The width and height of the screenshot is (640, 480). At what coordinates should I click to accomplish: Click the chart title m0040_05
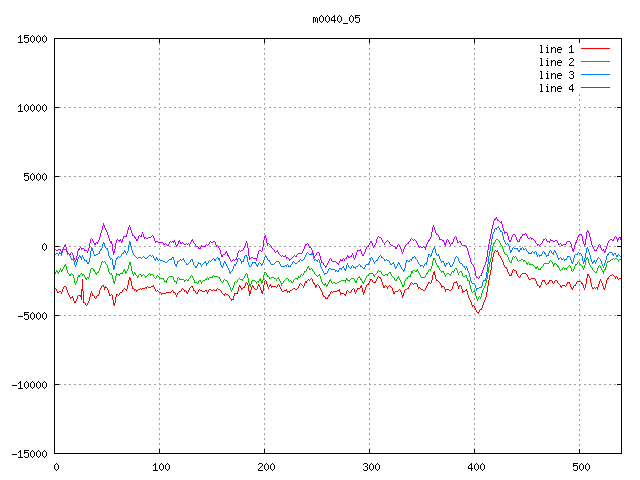tap(336, 19)
